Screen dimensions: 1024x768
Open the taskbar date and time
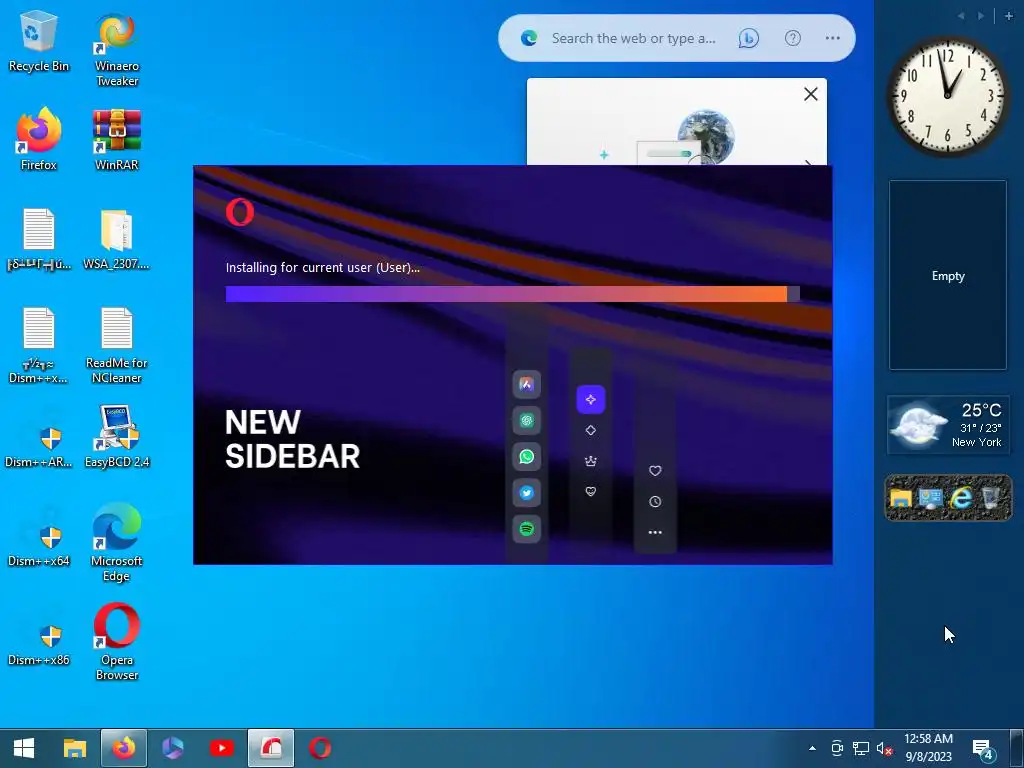928,748
